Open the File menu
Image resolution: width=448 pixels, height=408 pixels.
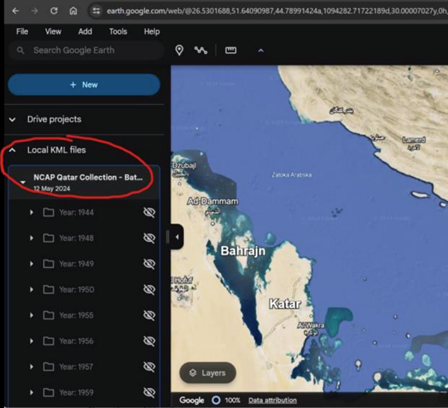click(x=22, y=32)
